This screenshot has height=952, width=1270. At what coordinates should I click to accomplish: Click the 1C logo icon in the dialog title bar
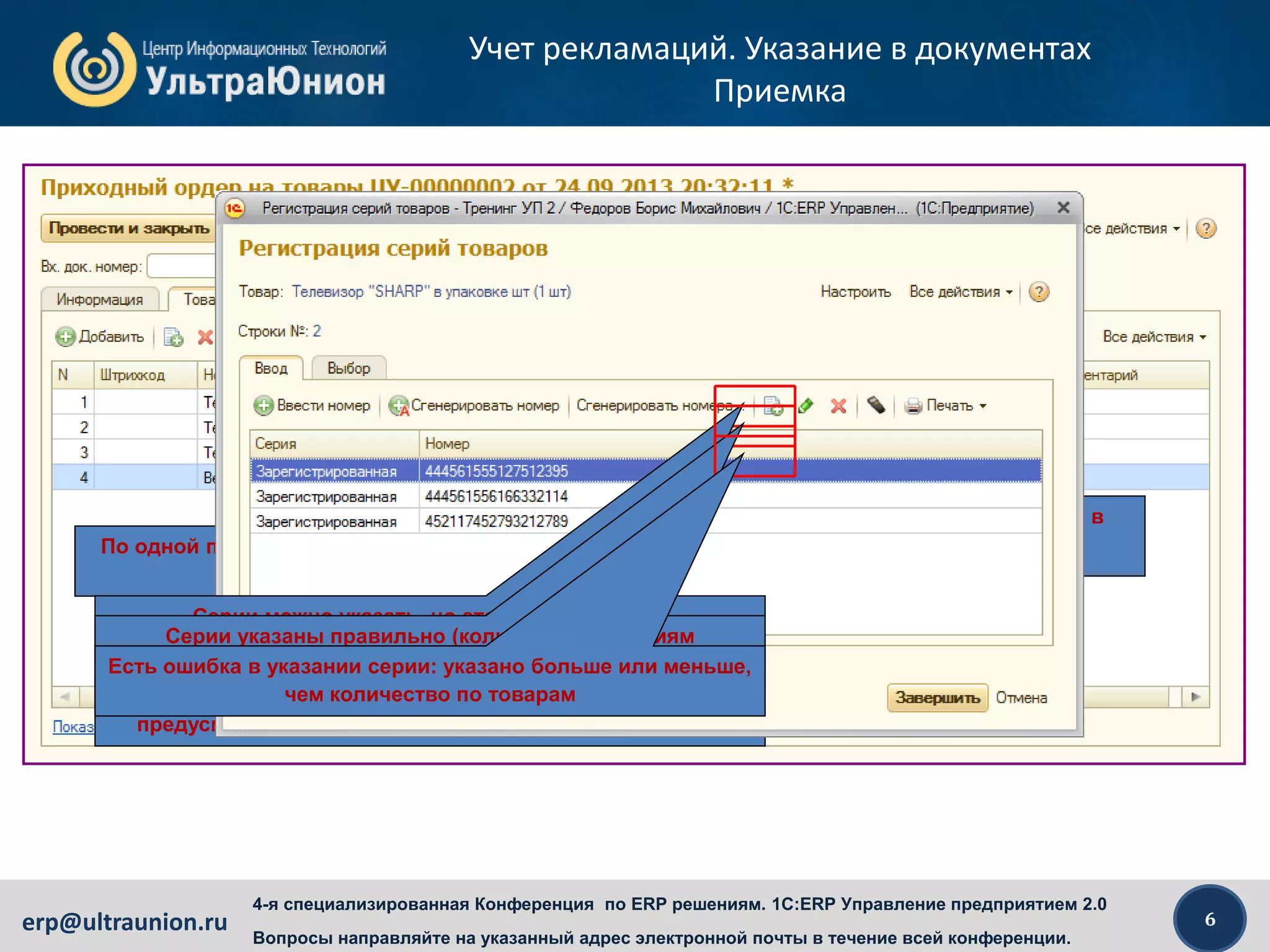pos(235,209)
